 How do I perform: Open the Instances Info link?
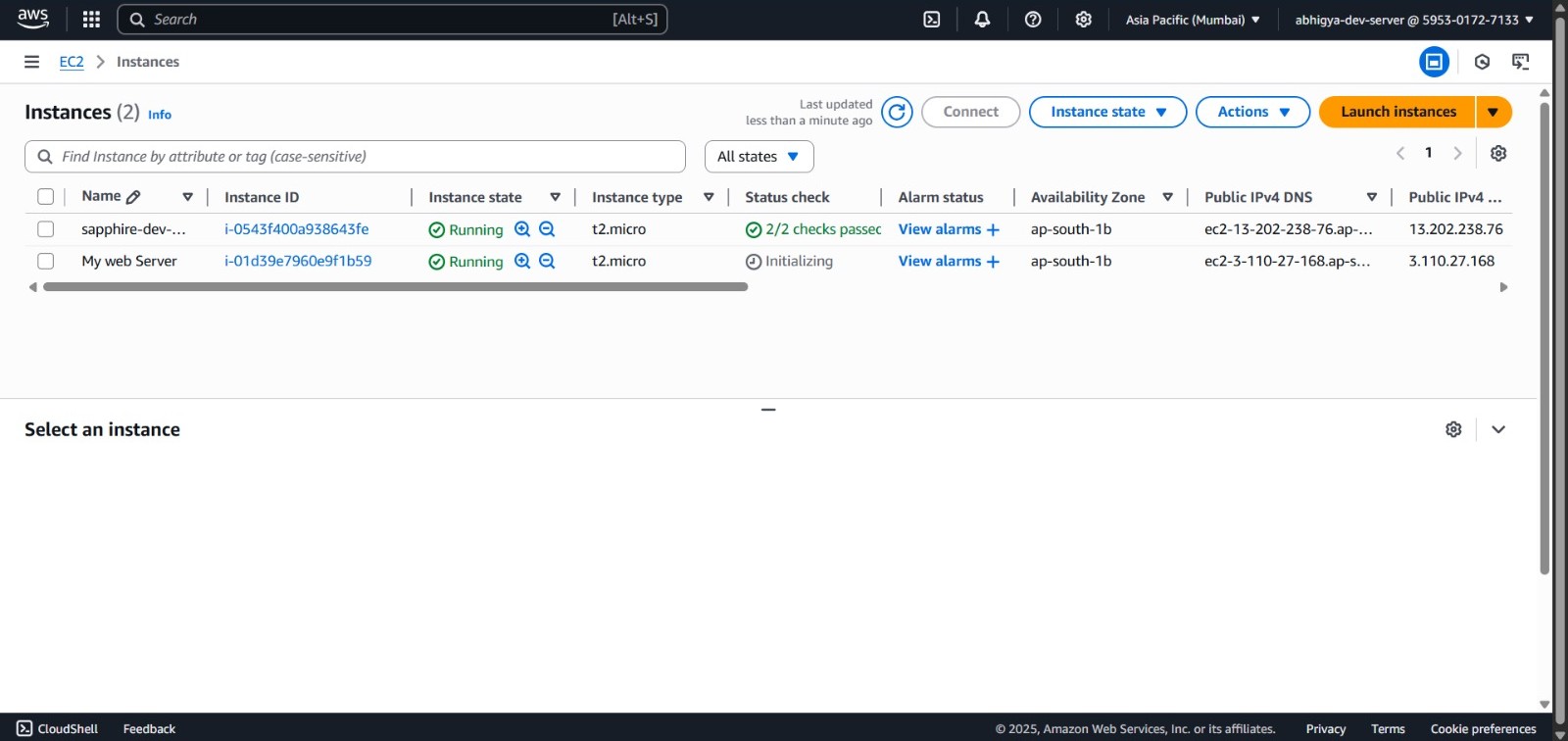point(160,115)
